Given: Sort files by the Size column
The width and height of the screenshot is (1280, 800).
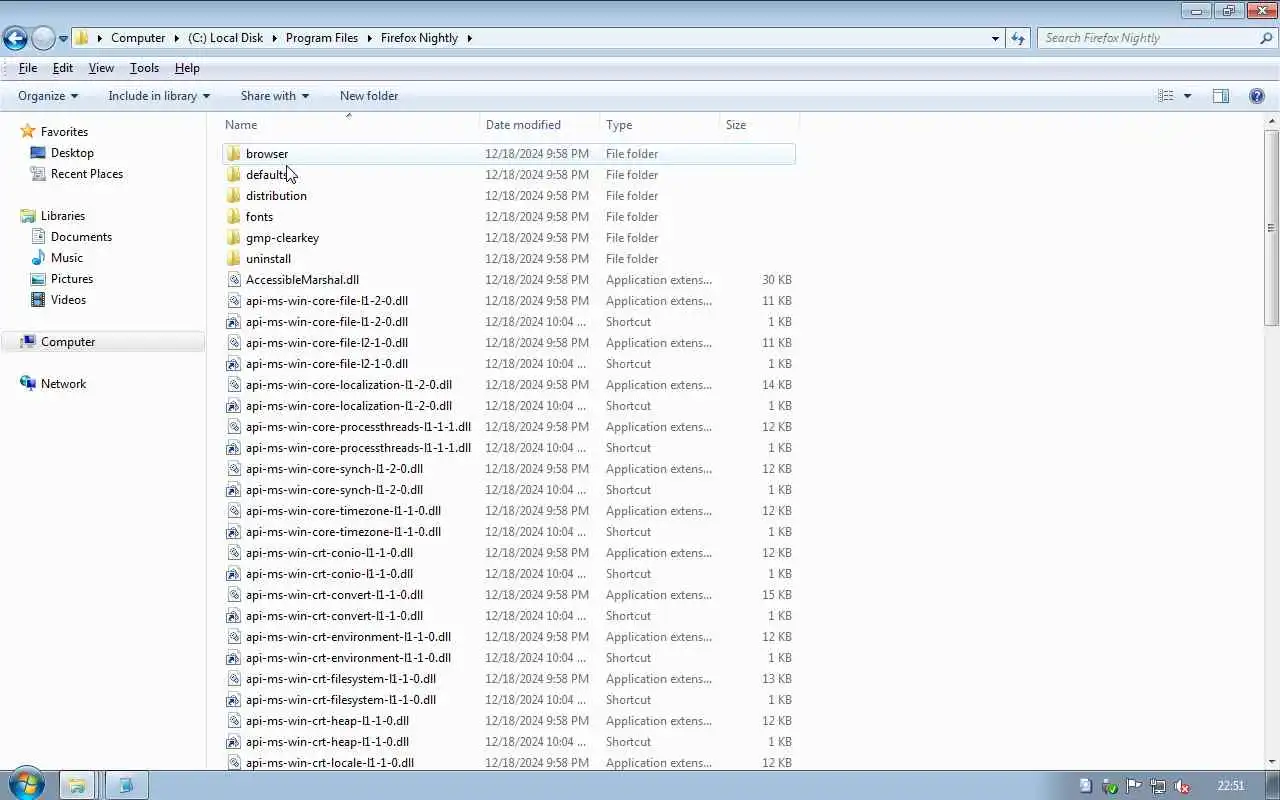Looking at the screenshot, I should pos(759,125).
